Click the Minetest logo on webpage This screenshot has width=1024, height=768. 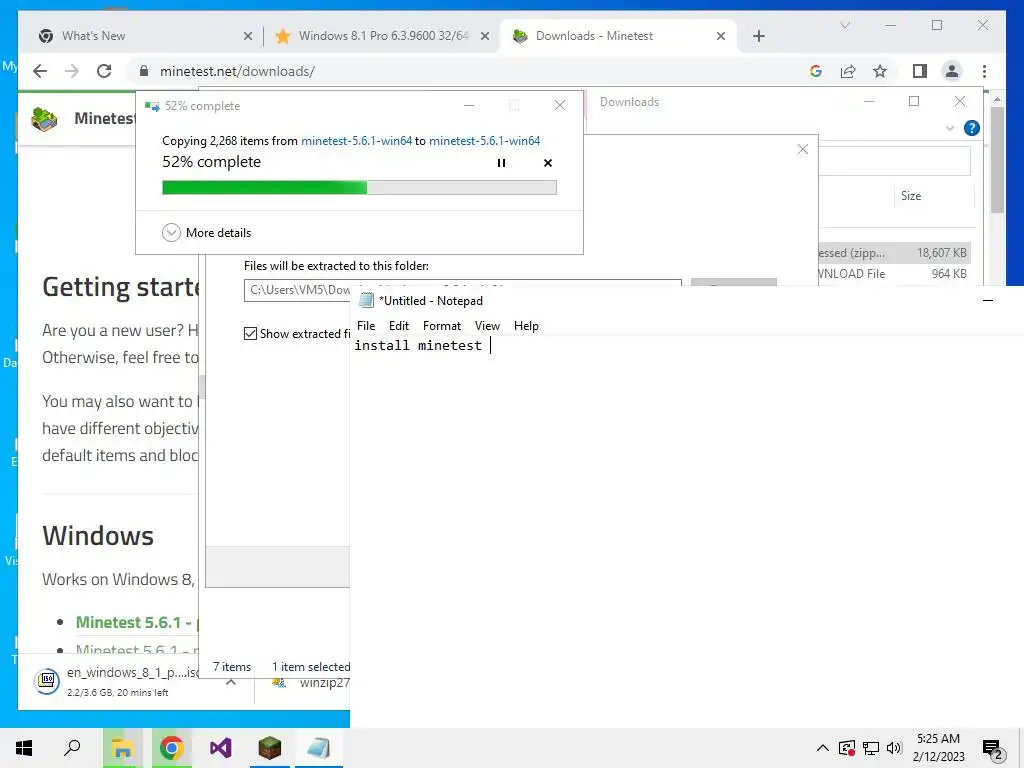(x=44, y=119)
